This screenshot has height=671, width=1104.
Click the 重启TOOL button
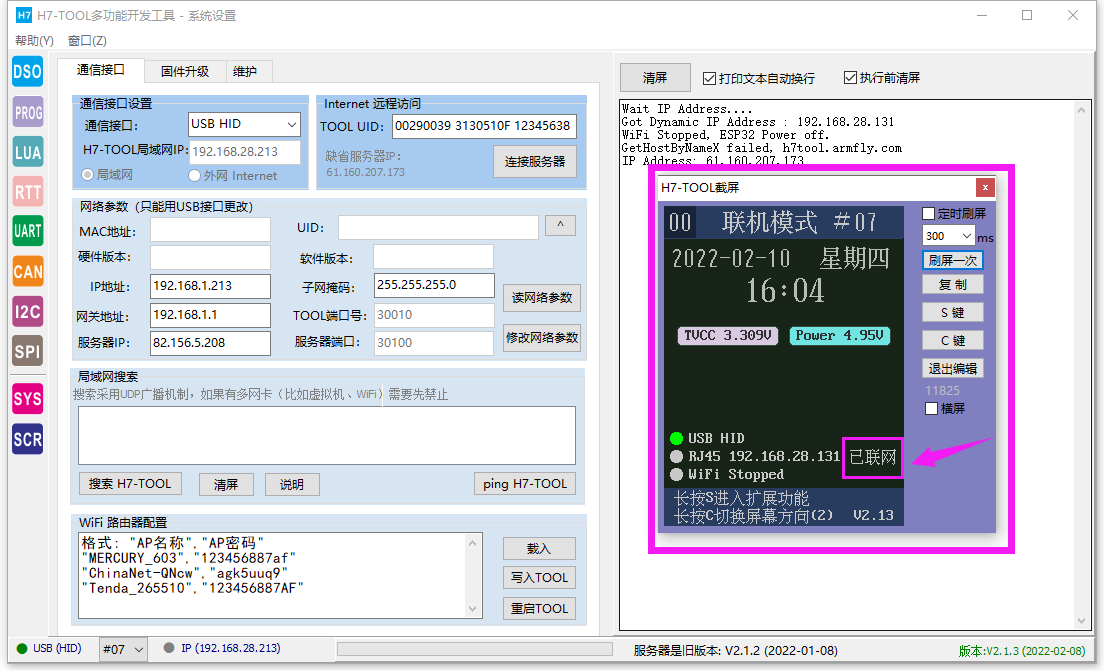(x=539, y=608)
